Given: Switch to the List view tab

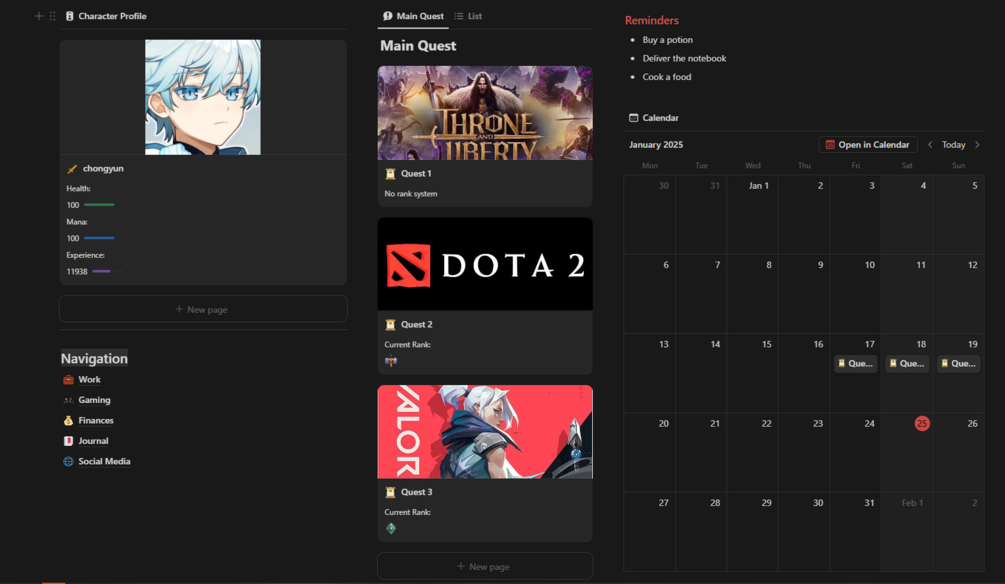Looking at the screenshot, I should [468, 16].
